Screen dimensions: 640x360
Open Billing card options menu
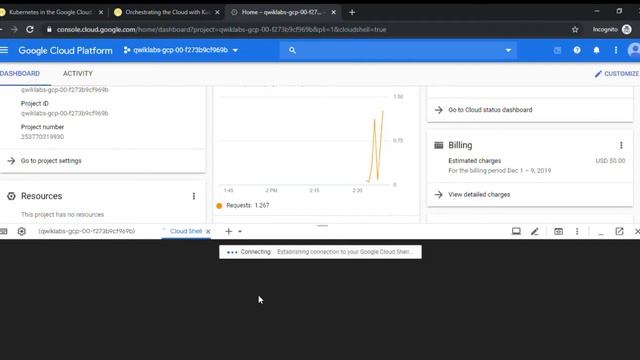621,145
